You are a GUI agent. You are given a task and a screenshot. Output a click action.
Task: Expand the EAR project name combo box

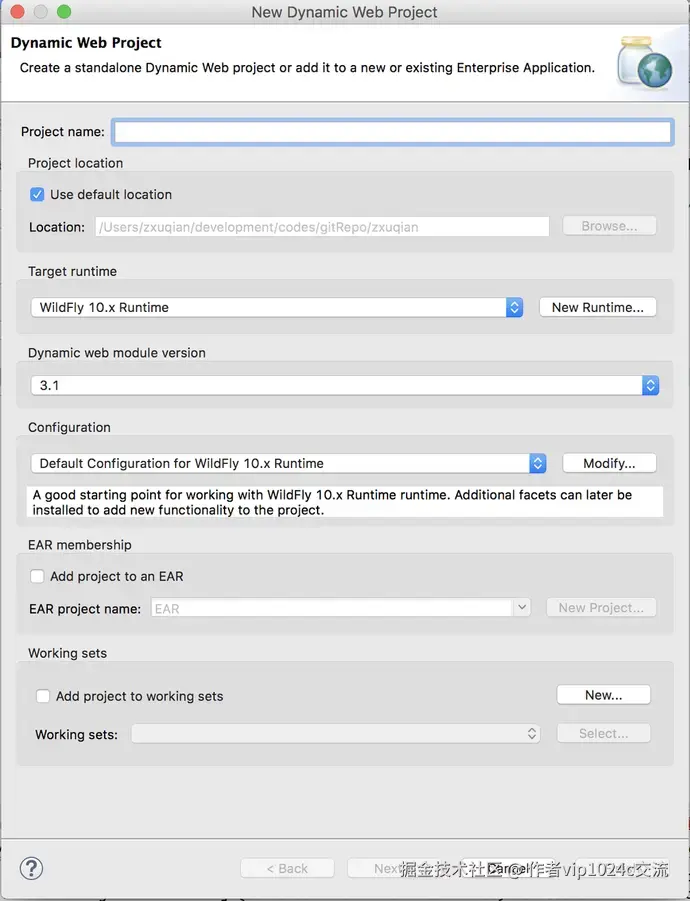point(521,608)
